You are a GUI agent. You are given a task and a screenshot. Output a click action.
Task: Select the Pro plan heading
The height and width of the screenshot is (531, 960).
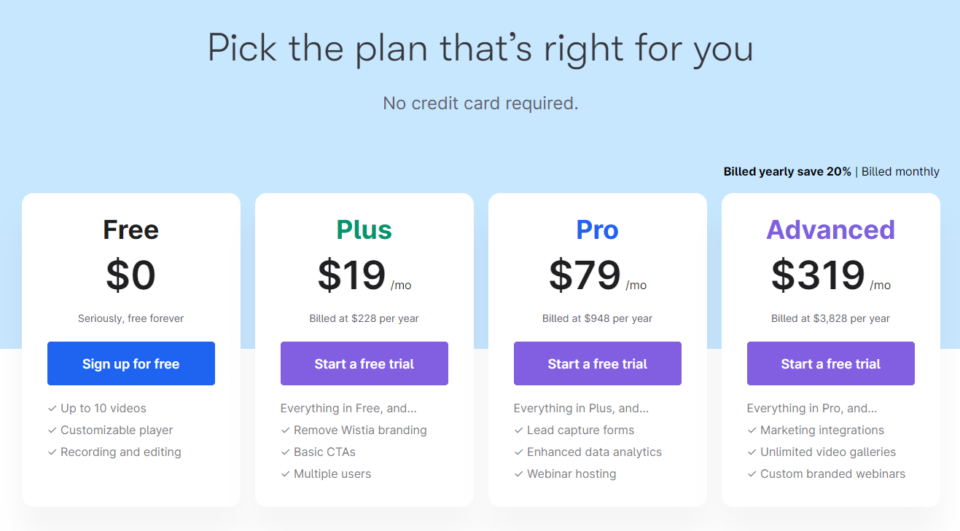tap(598, 230)
